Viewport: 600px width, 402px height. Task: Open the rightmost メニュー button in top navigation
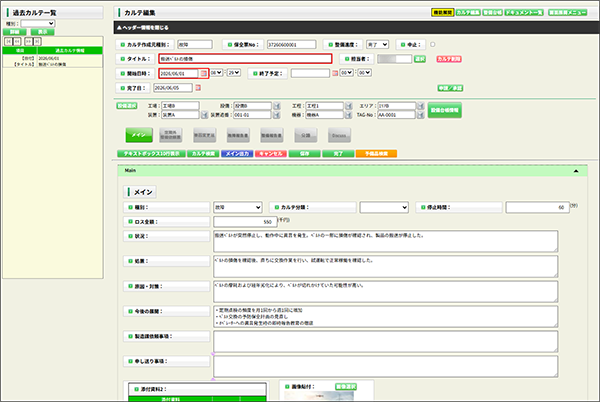[x=567, y=13]
